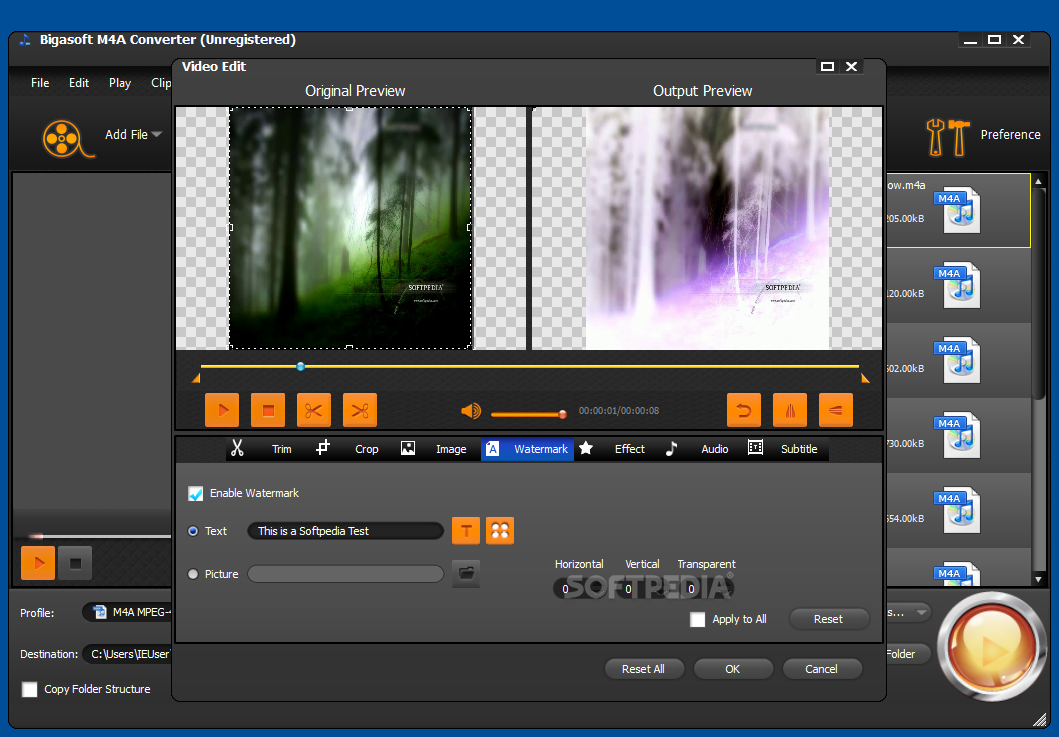This screenshot has width=1059, height=737.
Task: Click the scissors cut-start button
Action: pyautogui.click(x=314, y=410)
